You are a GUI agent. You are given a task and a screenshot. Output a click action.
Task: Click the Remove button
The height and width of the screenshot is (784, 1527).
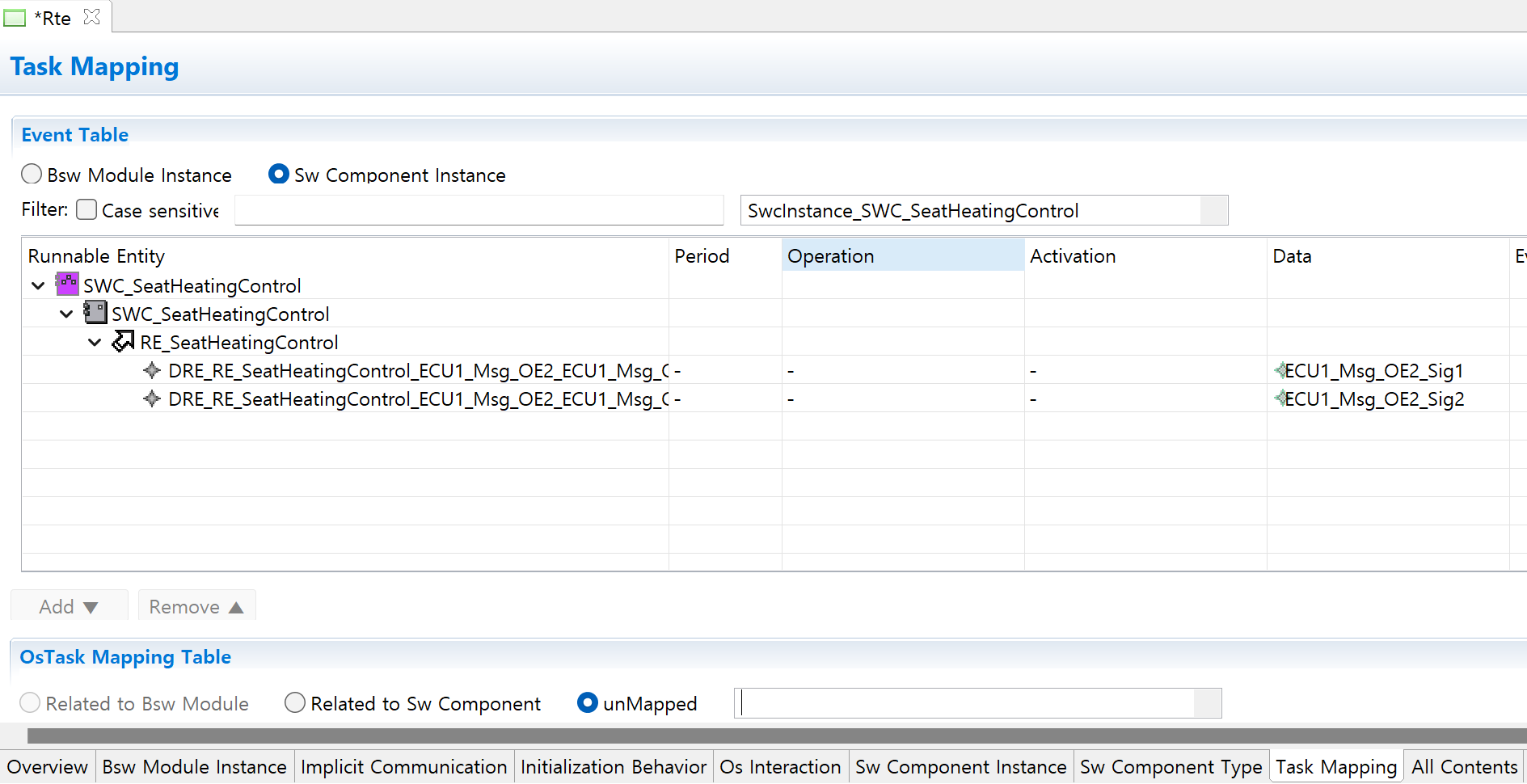tap(197, 606)
